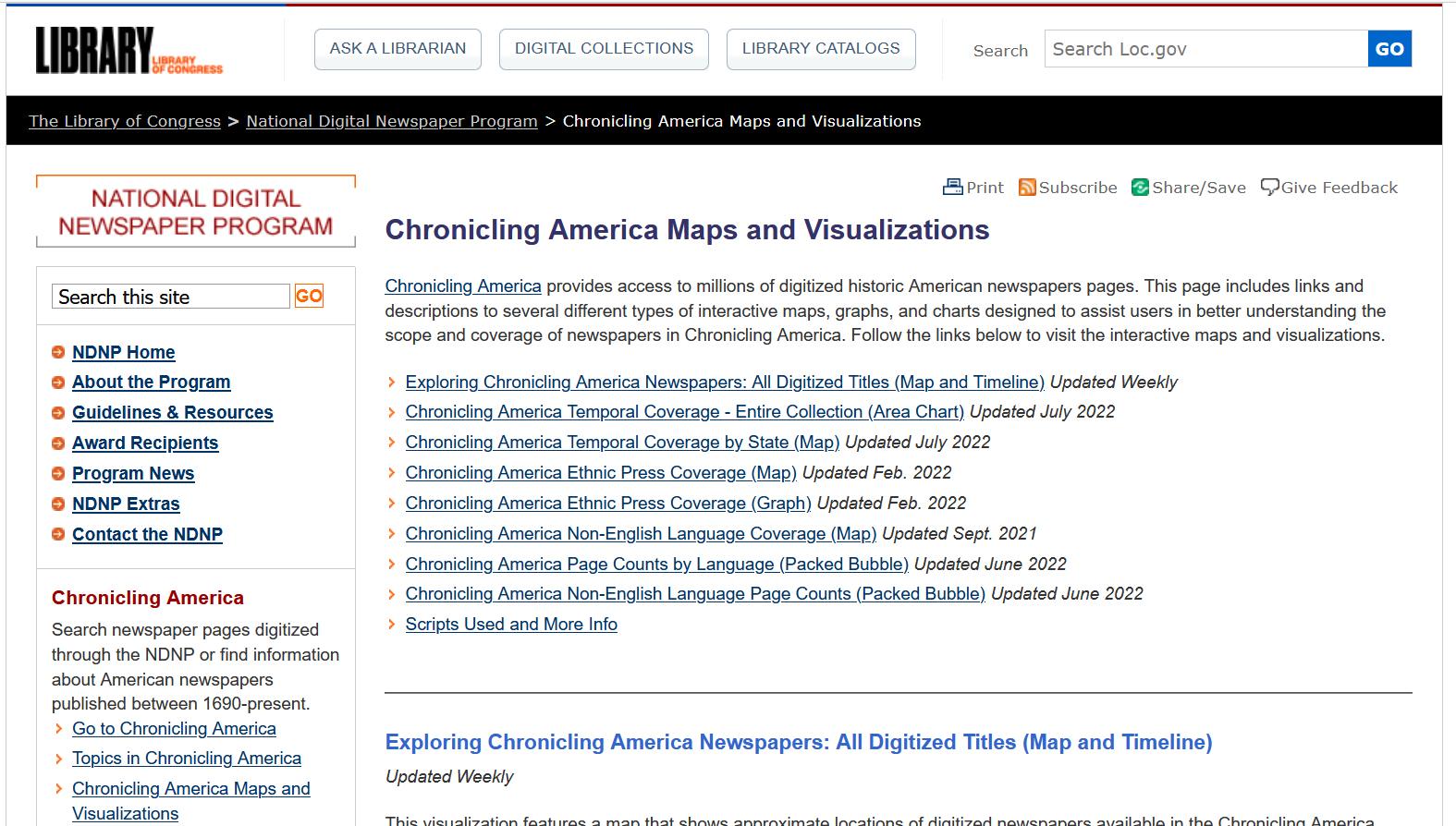Open Contact the NDNP in sidebar

[x=148, y=534]
